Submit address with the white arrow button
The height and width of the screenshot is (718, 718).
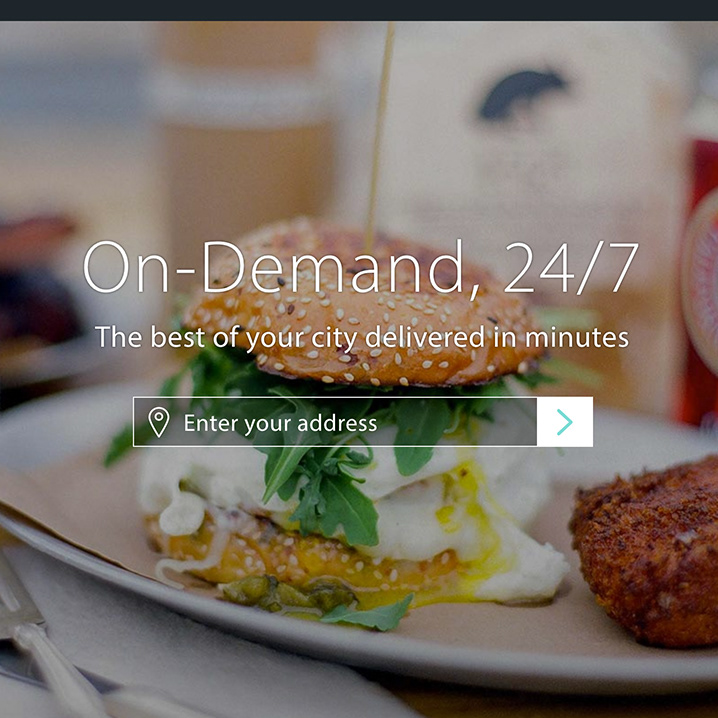pos(565,422)
